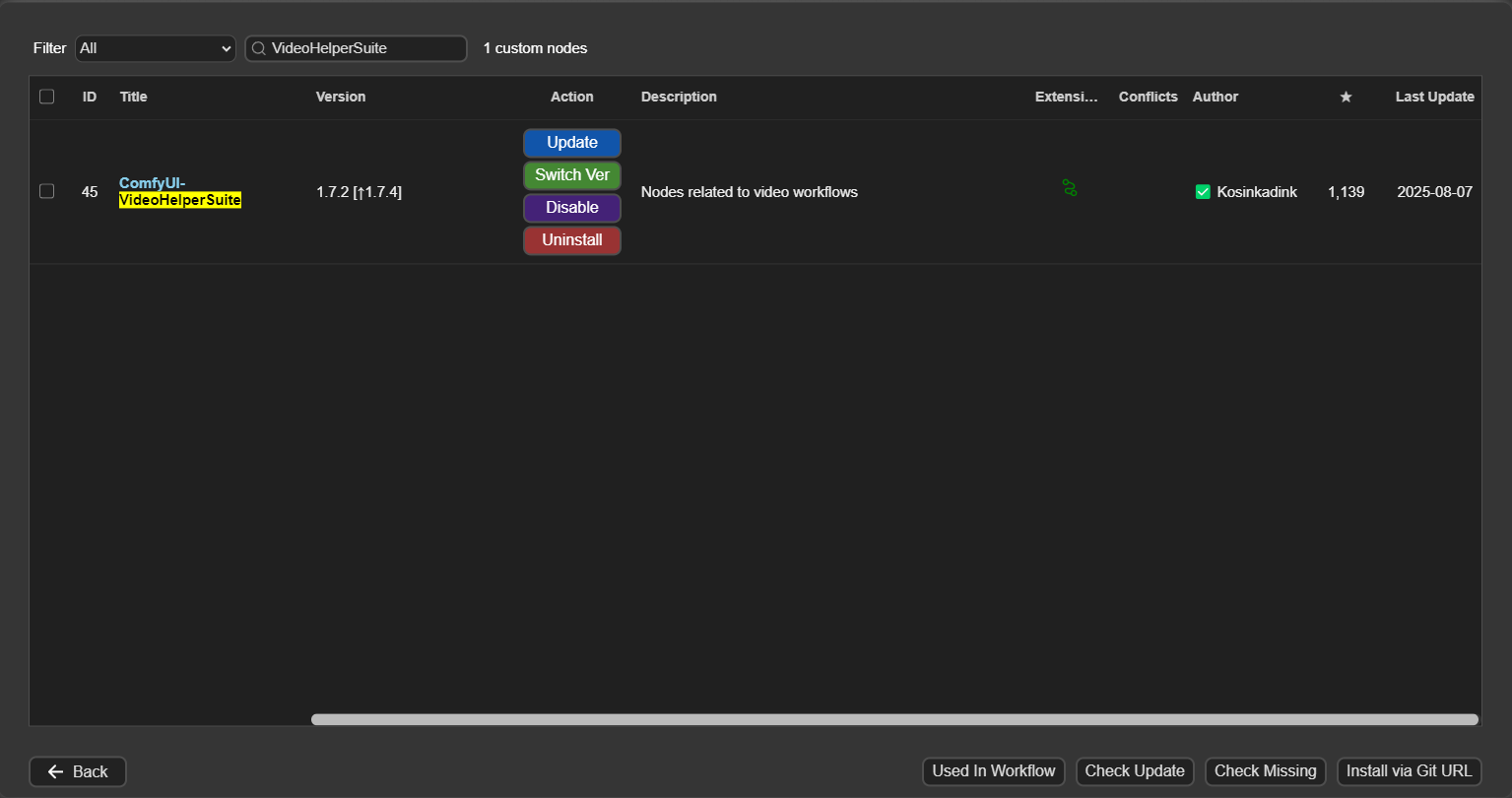Click the Check Update button
1512x798 pixels.
coord(1135,771)
